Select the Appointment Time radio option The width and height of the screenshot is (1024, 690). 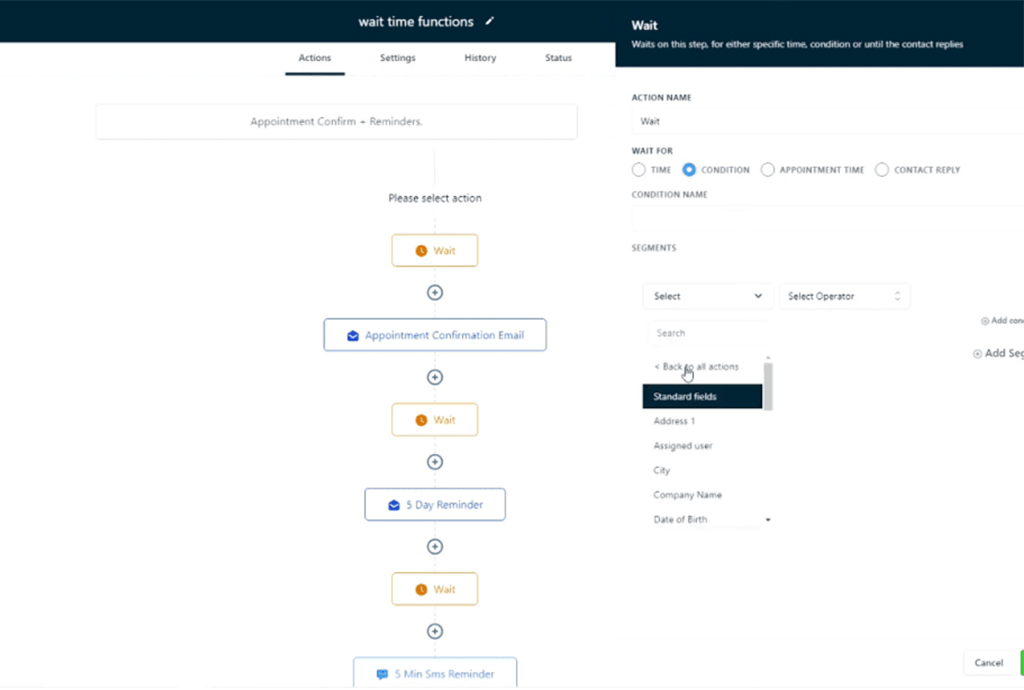(768, 170)
